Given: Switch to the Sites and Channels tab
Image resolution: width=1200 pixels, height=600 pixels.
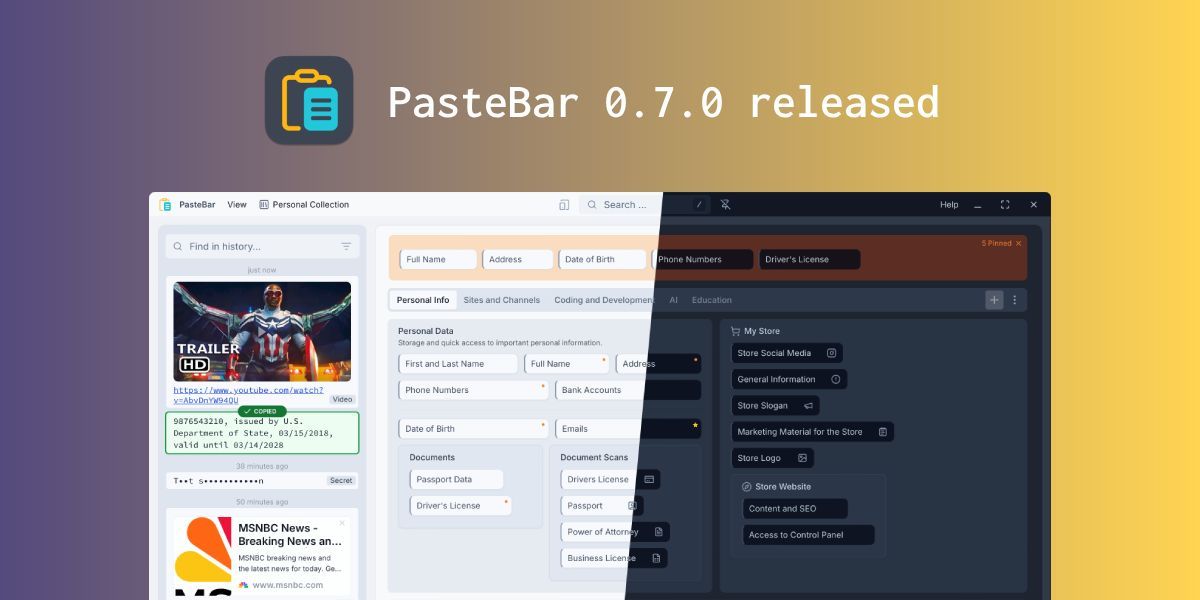Looking at the screenshot, I should [502, 300].
